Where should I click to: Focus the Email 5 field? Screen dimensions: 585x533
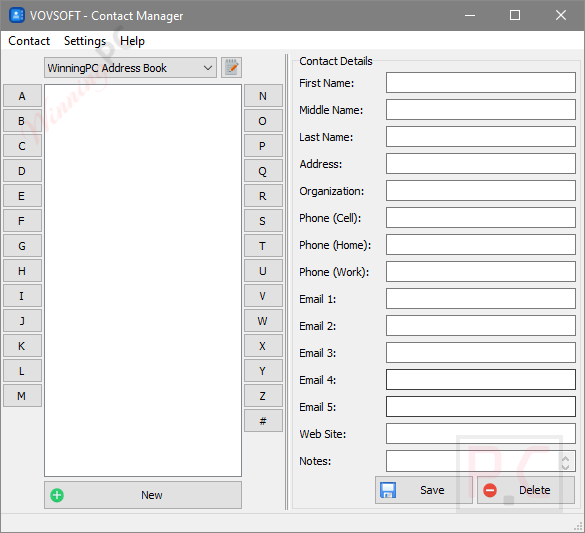point(481,407)
